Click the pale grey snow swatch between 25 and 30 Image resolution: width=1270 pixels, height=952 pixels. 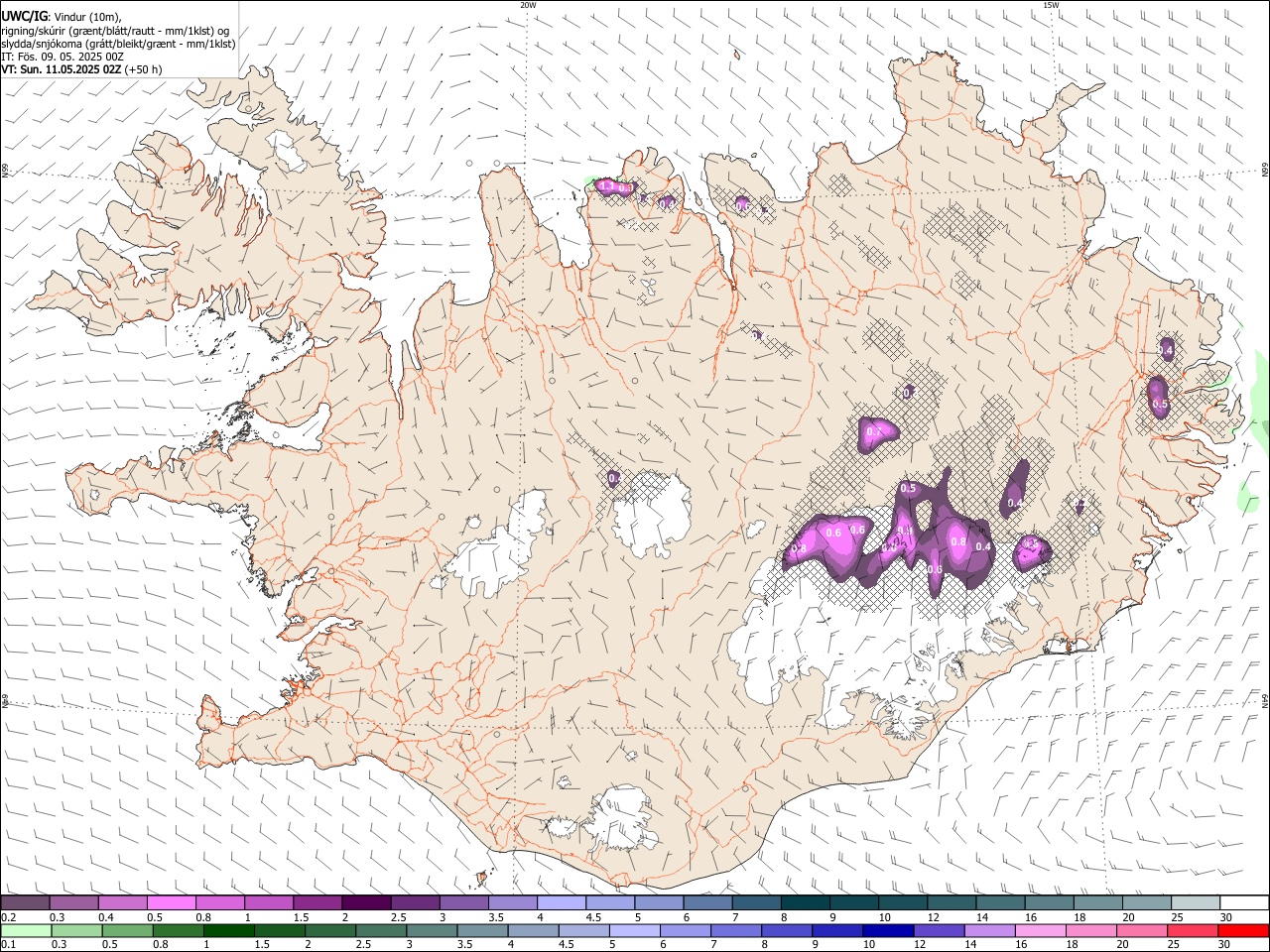[x=1195, y=902]
